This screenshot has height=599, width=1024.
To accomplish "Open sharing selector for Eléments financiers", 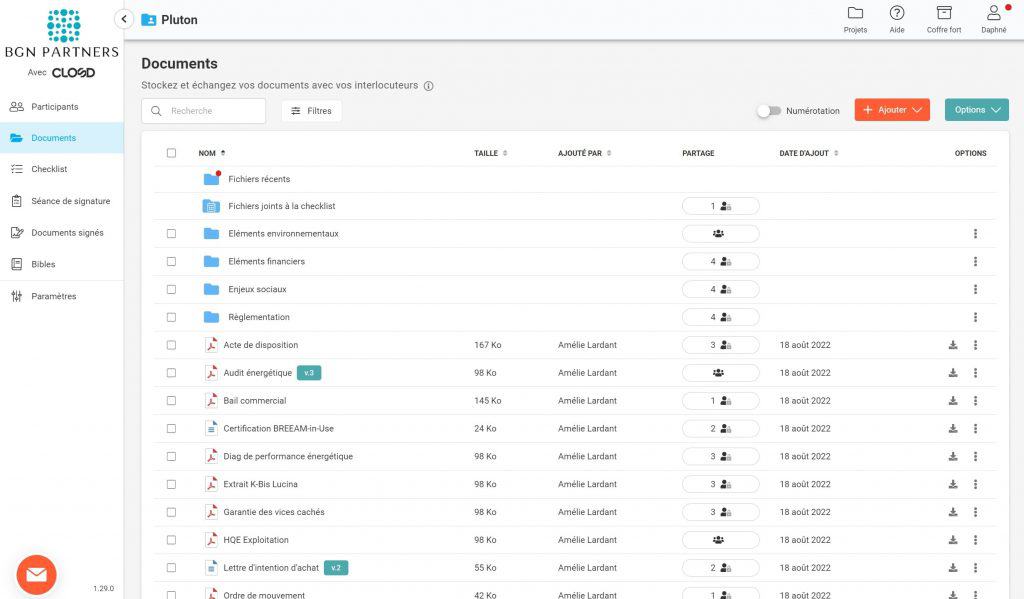I will 720,261.
